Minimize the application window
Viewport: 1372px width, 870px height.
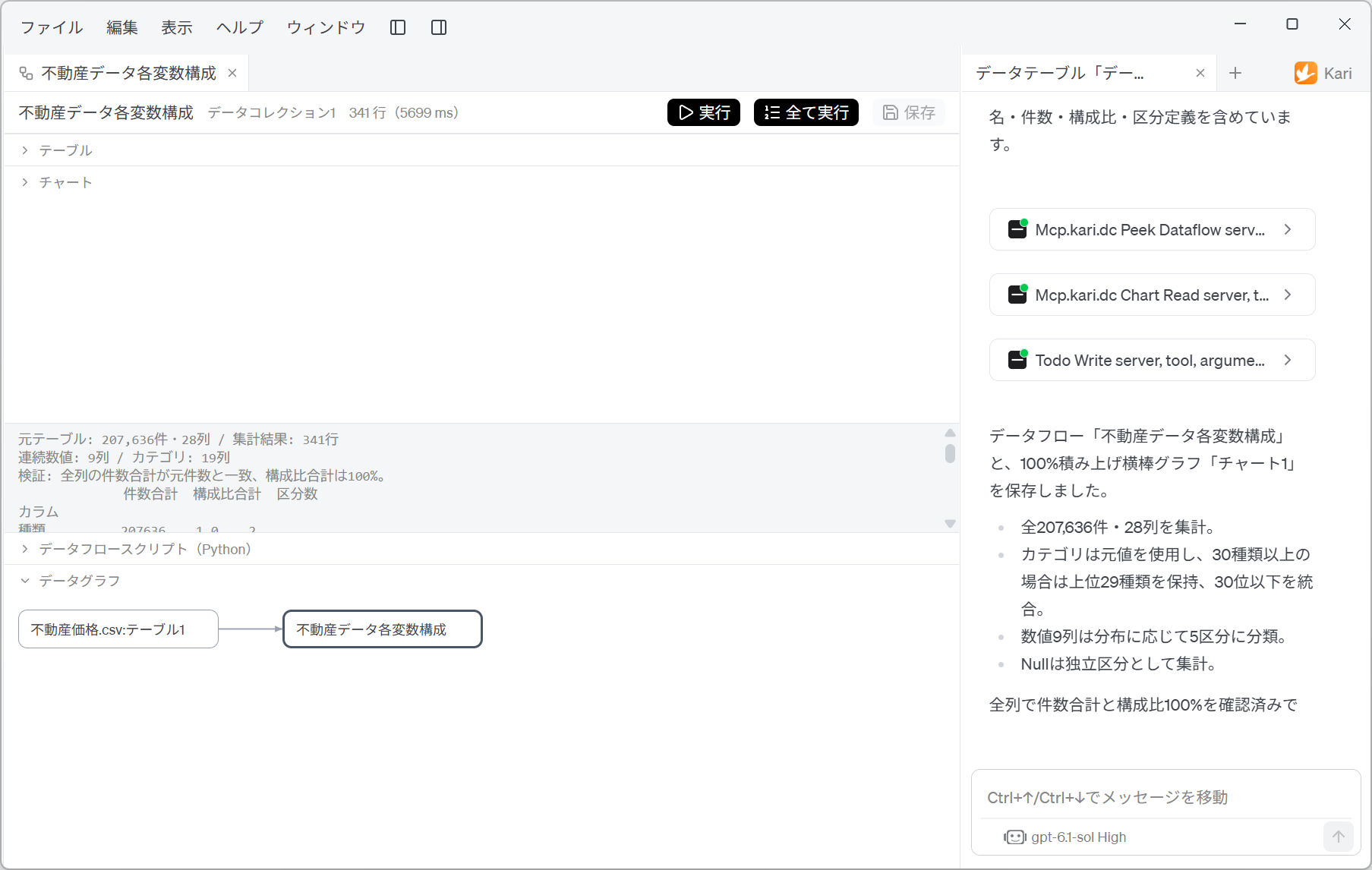pos(1241,24)
